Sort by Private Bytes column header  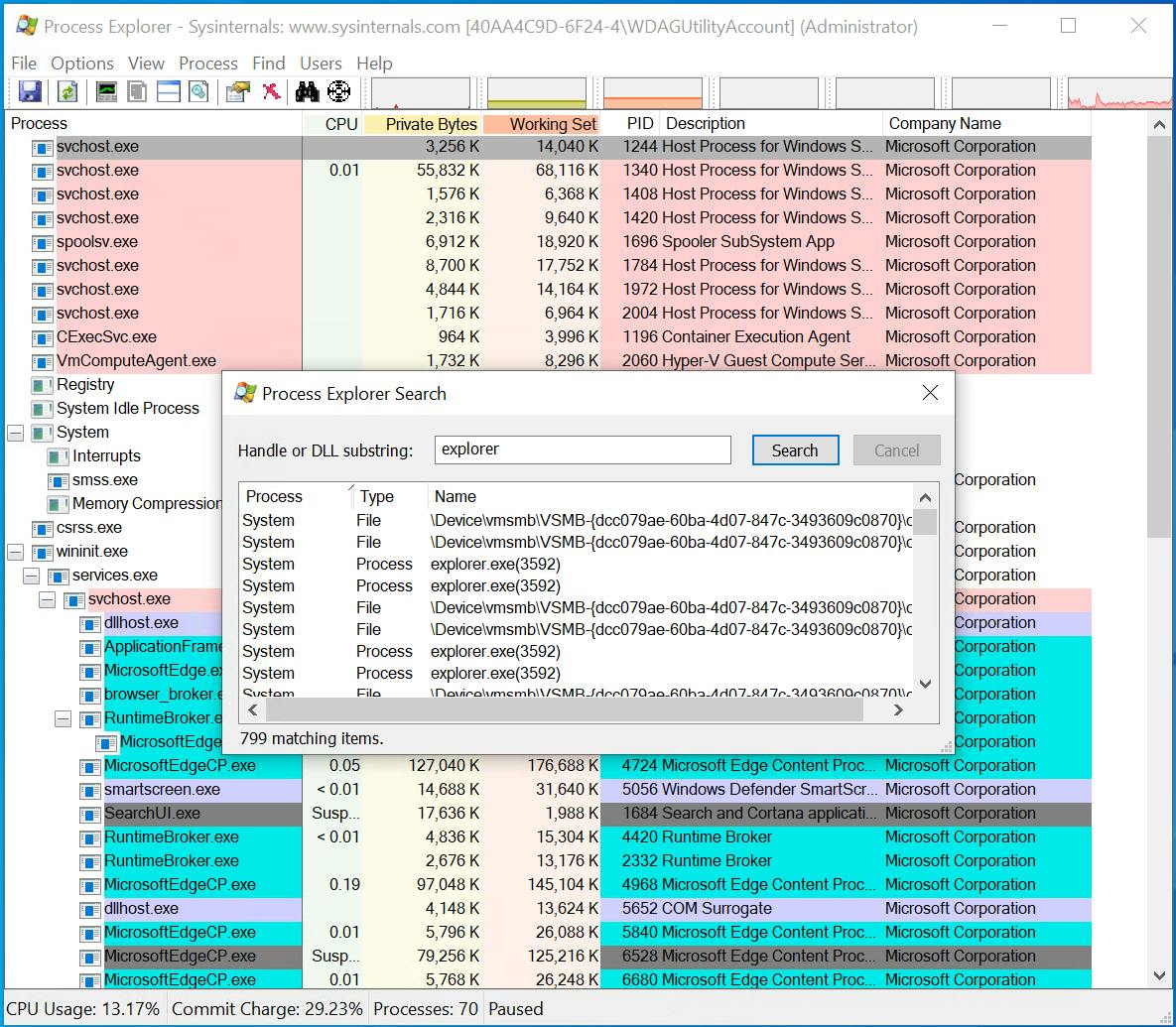click(x=431, y=124)
